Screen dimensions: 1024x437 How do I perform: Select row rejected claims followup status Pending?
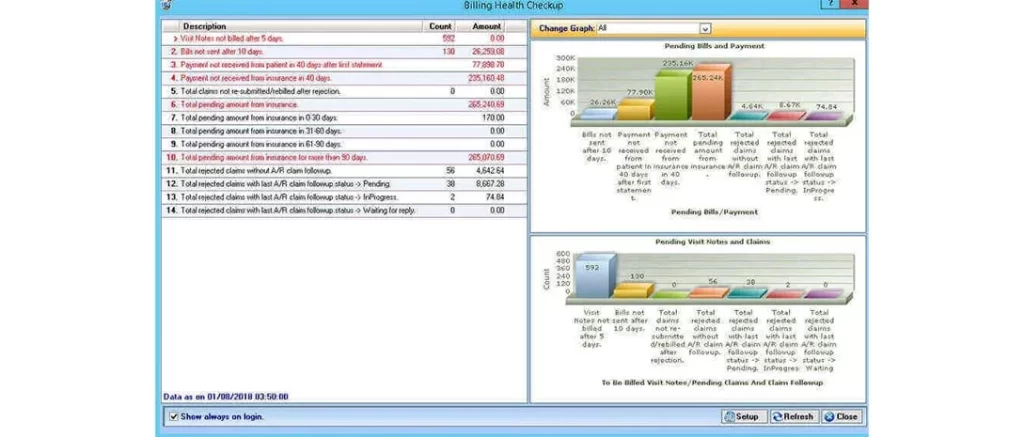(344, 184)
